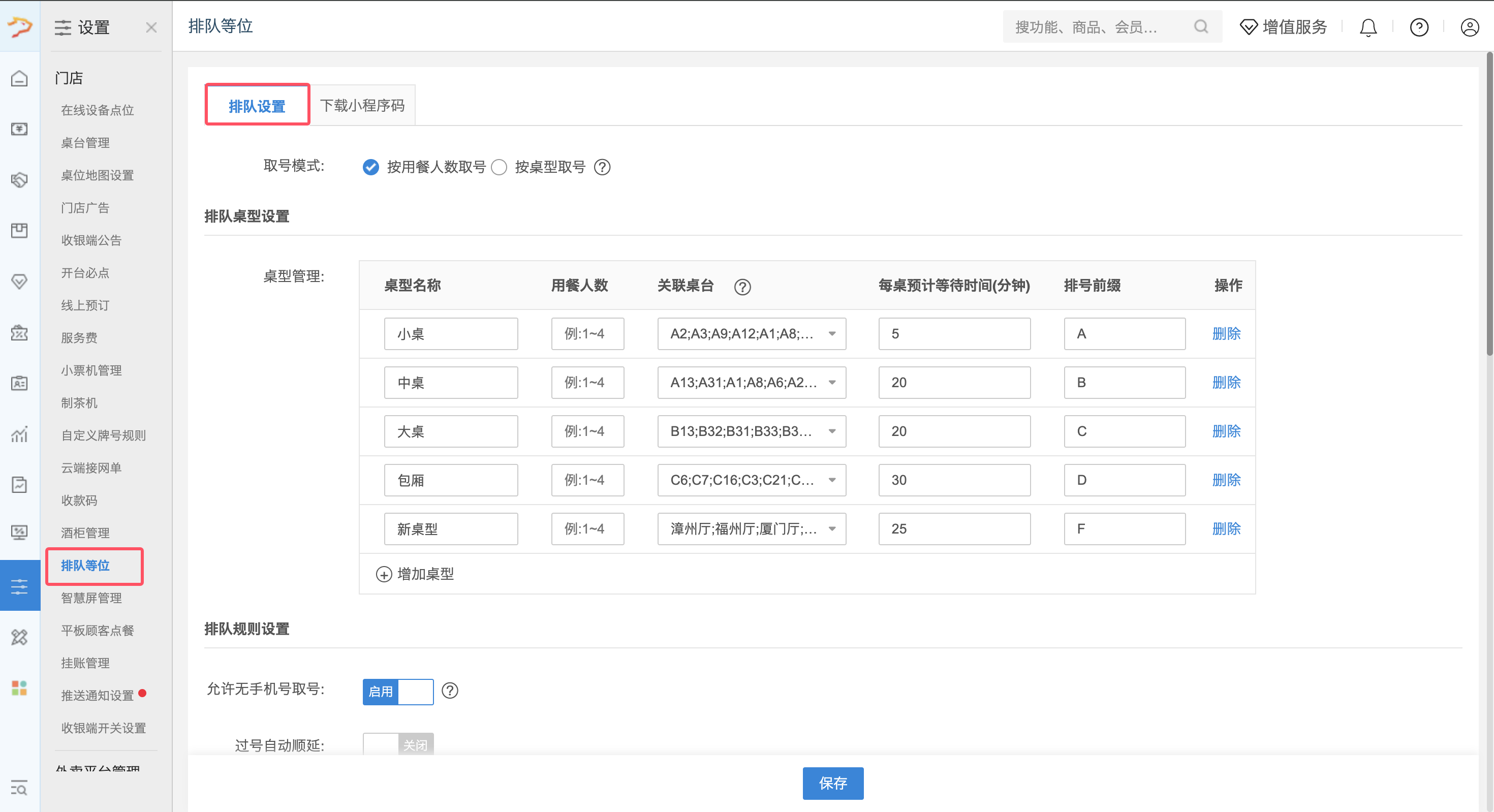Viewport: 1494px width, 812px height.
Task: Click the 增值服务 link
Action: 1294,27
